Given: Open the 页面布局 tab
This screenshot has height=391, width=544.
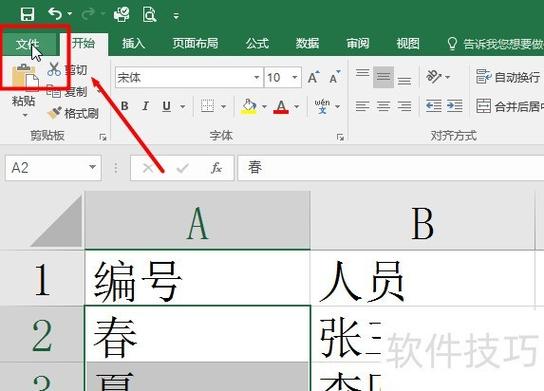Looking at the screenshot, I should (x=195, y=44).
